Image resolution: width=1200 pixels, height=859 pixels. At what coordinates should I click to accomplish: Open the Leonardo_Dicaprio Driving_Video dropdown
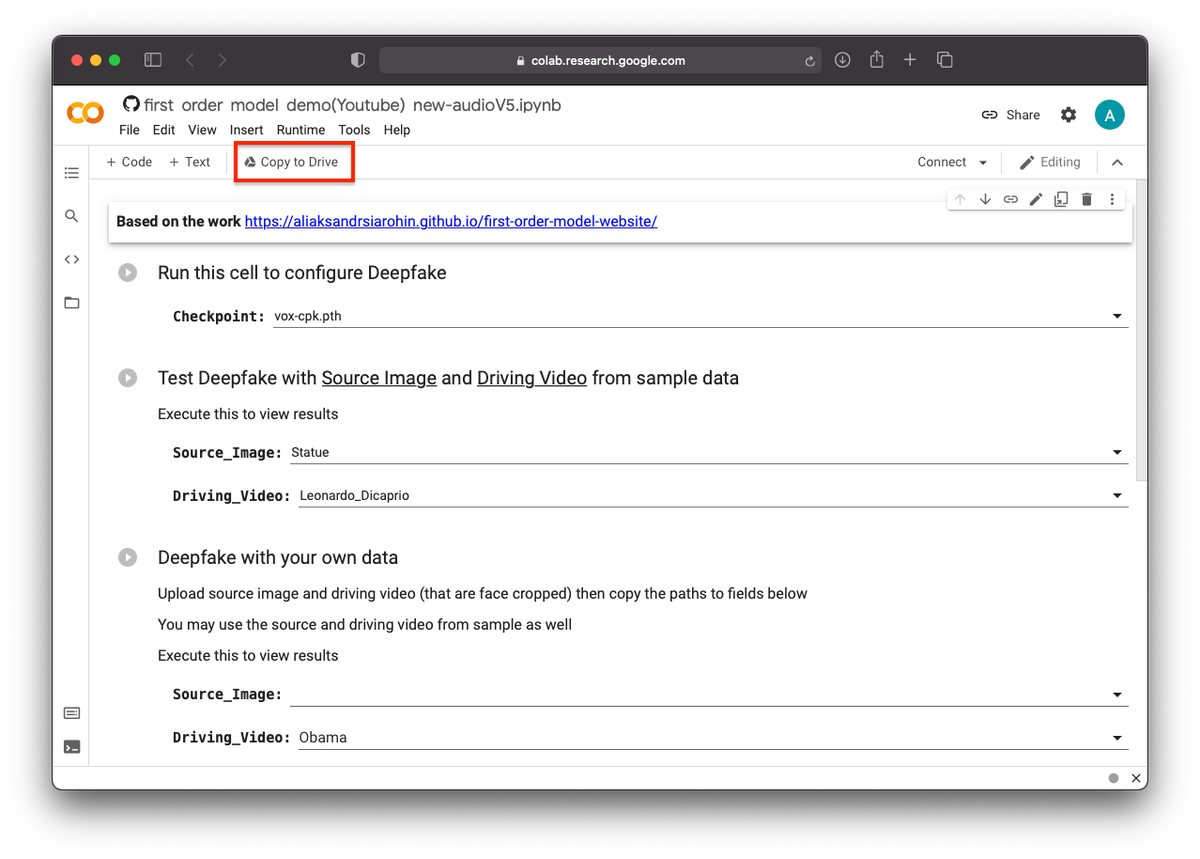(x=713, y=495)
